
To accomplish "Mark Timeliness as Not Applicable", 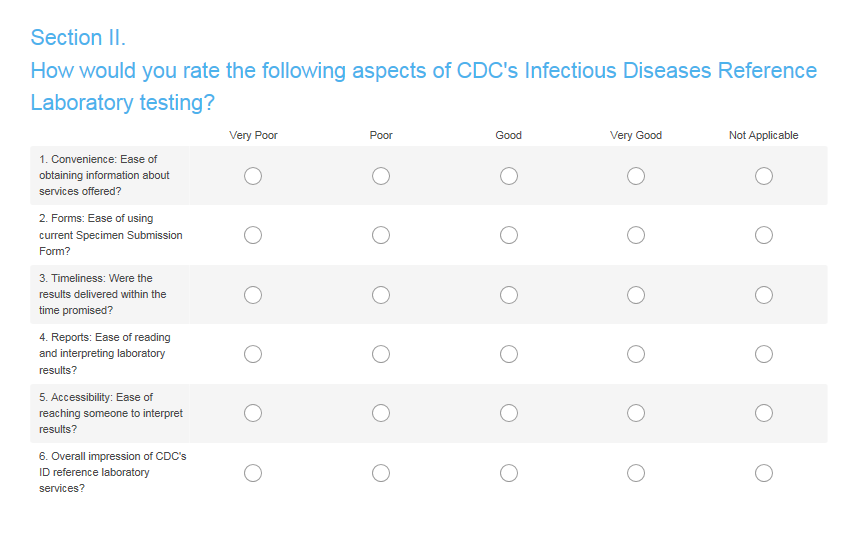I will (764, 295).
